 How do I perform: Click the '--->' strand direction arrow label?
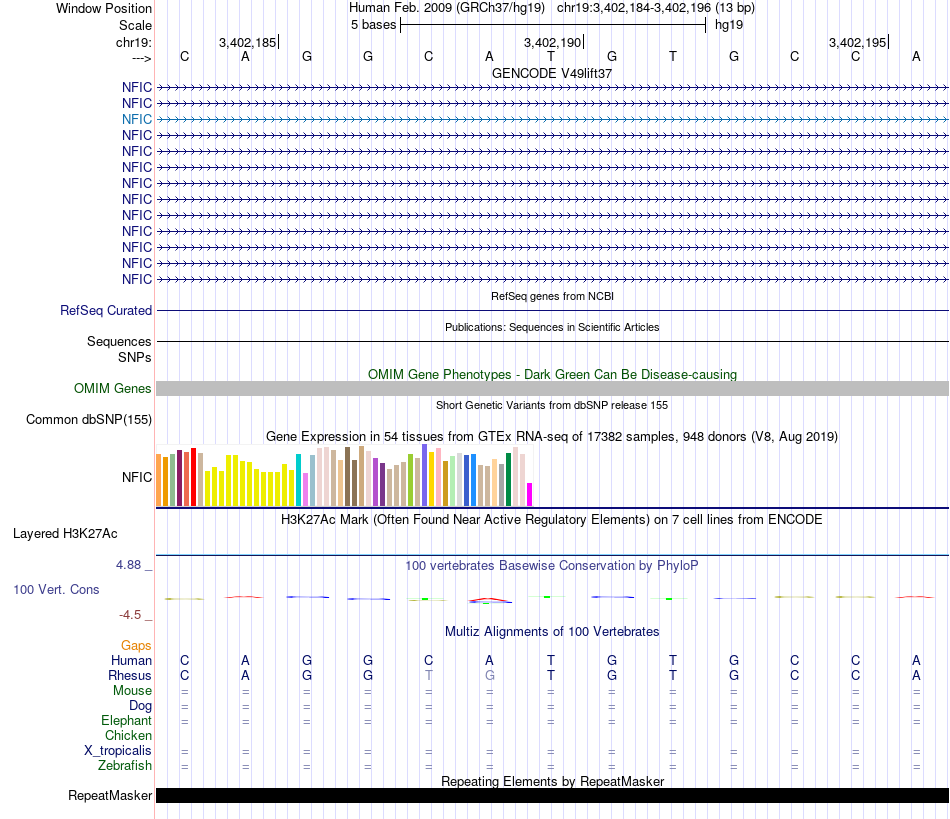click(141, 58)
